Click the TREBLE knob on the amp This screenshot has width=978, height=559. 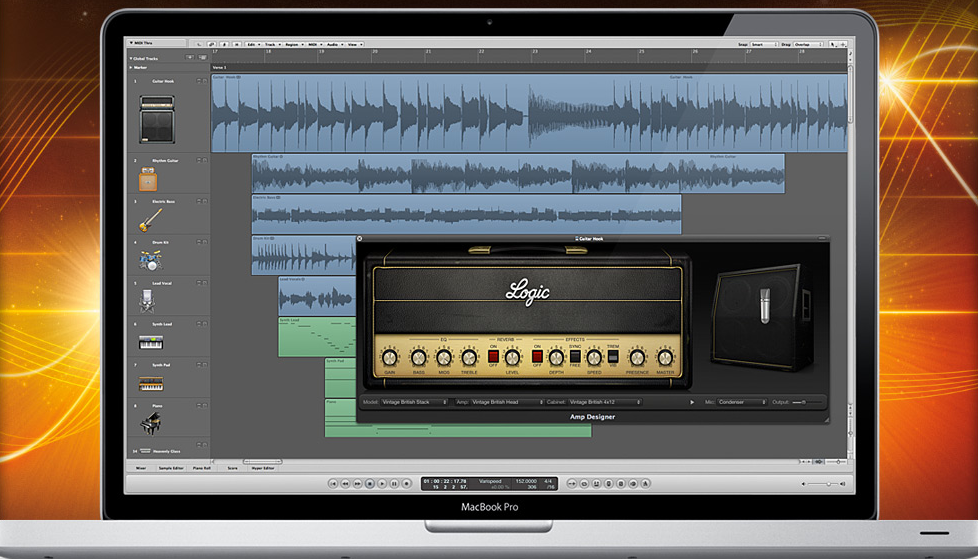click(469, 357)
